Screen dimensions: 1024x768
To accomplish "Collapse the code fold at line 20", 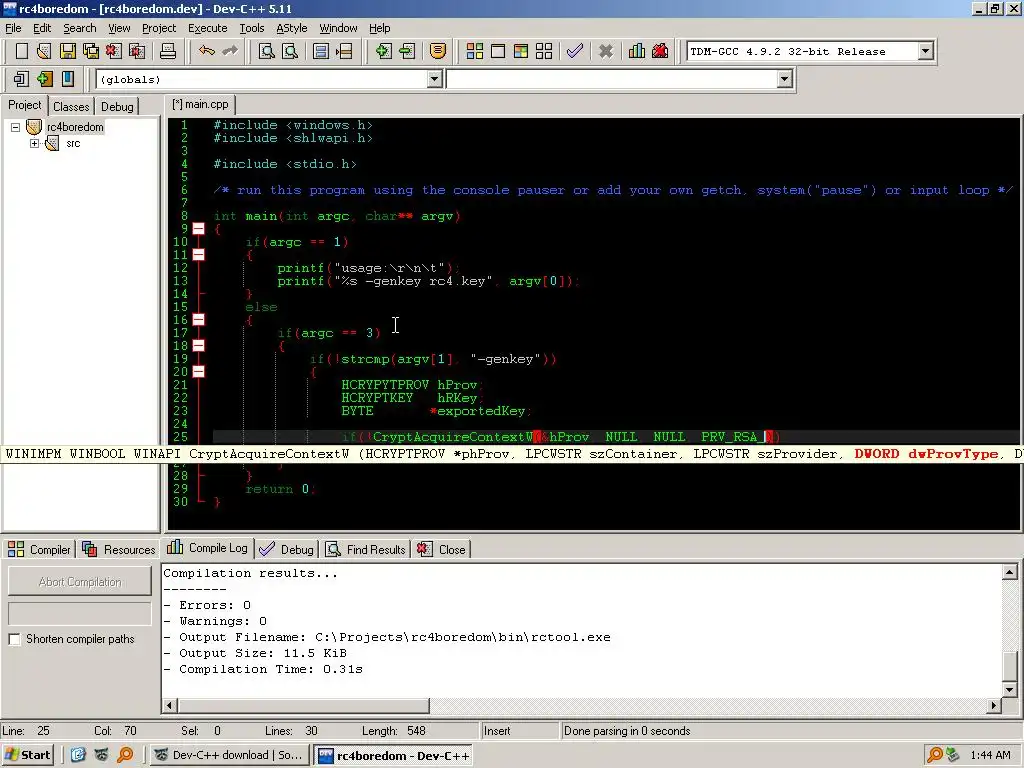I will [199, 372].
